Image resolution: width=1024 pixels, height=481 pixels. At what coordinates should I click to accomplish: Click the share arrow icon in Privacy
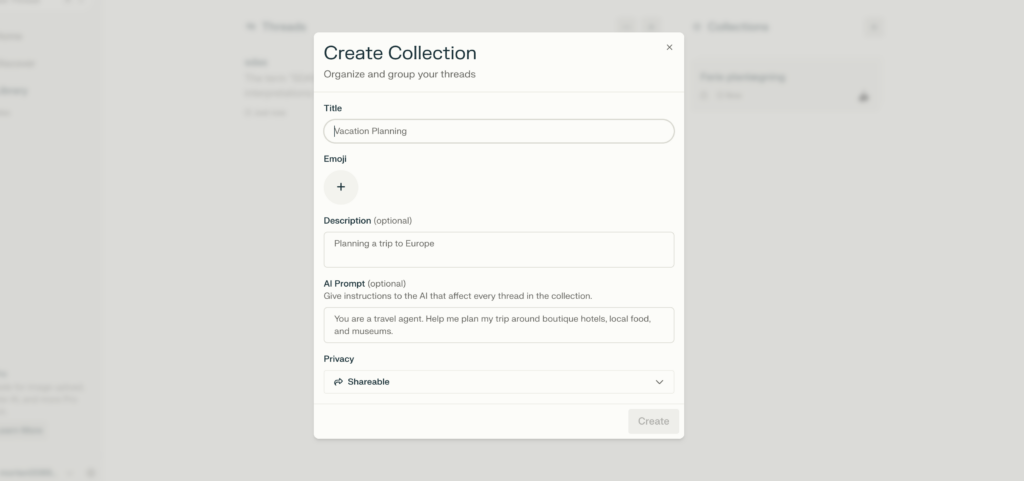[x=338, y=382]
